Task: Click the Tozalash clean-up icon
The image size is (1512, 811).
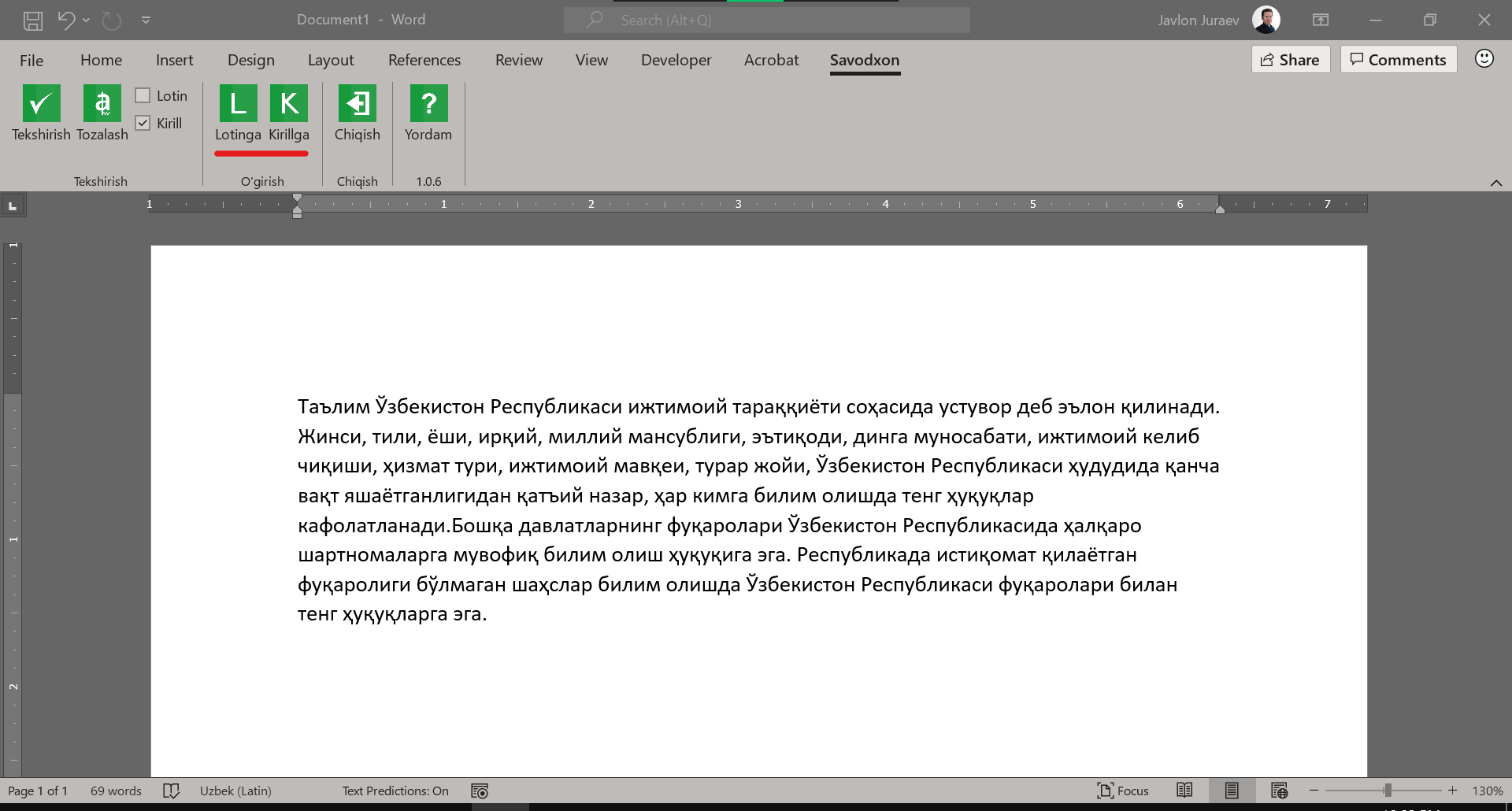Action: [x=102, y=104]
